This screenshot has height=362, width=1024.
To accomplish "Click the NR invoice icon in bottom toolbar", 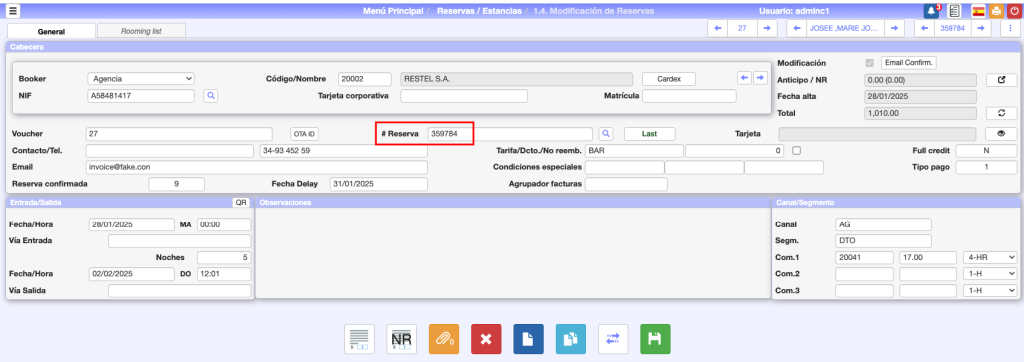I will [x=402, y=339].
